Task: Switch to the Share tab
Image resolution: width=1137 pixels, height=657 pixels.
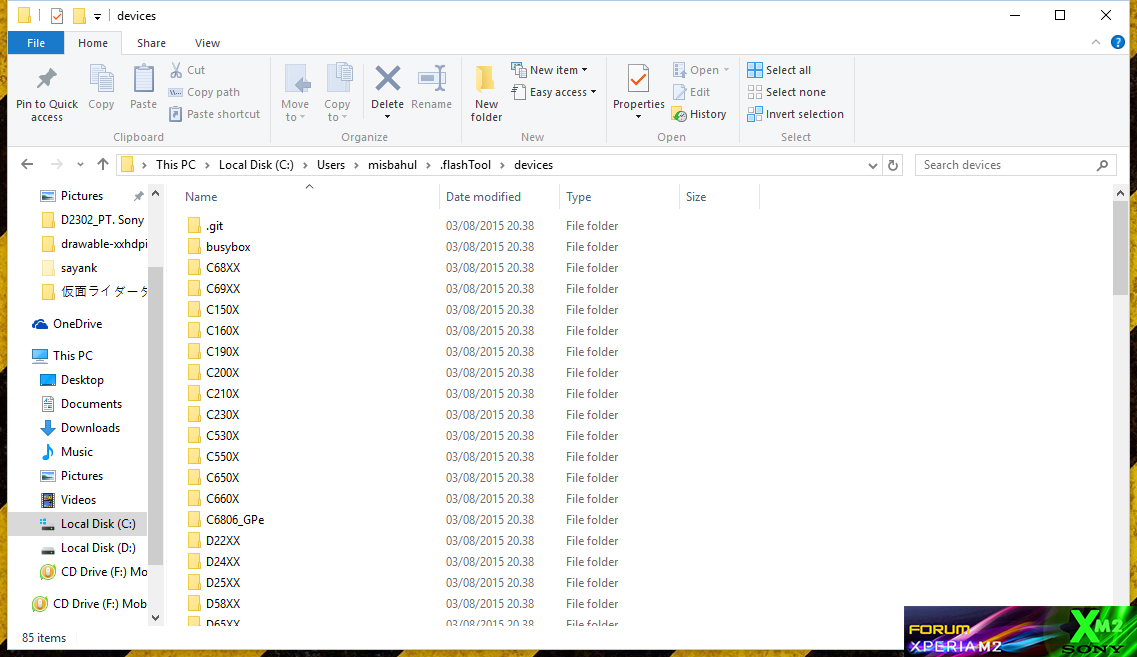Action: point(151,43)
